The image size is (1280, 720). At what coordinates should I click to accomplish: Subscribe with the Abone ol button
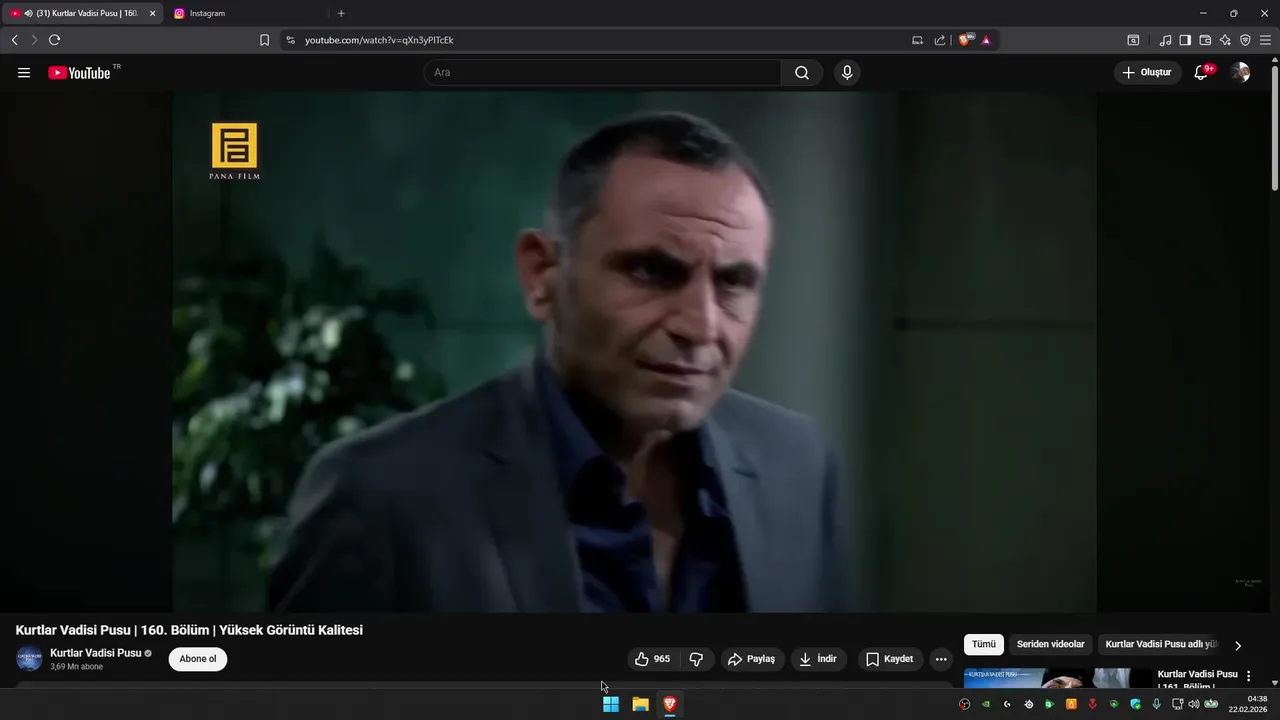[198, 659]
